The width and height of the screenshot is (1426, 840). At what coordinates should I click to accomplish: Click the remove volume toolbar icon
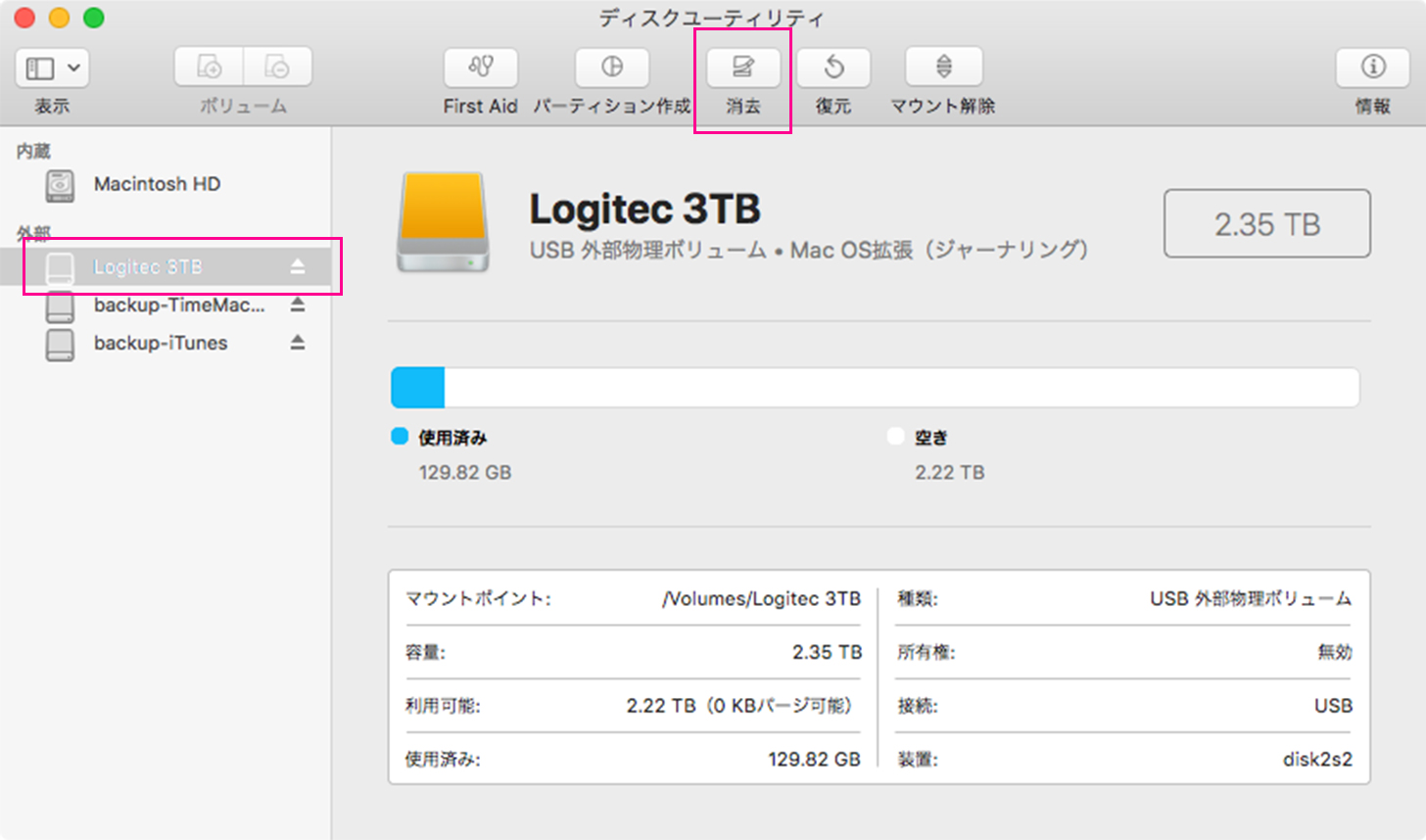click(278, 67)
